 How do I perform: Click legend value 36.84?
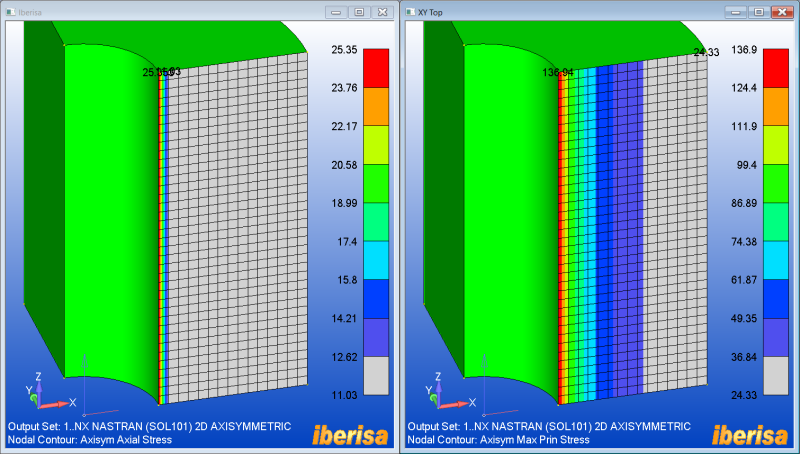[744, 357]
